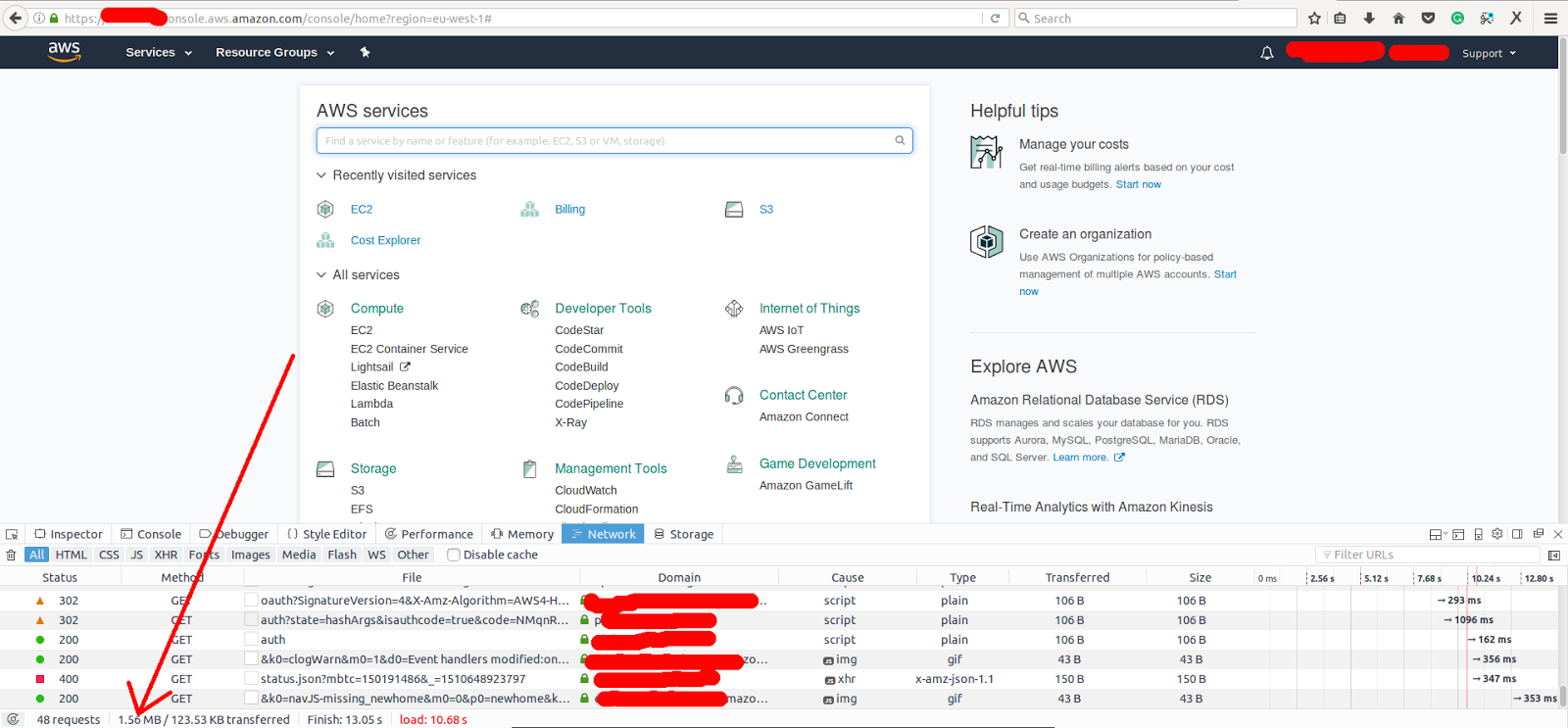This screenshot has height=728, width=1568.
Task: Sort requests by the Transferred column
Action: (1077, 578)
